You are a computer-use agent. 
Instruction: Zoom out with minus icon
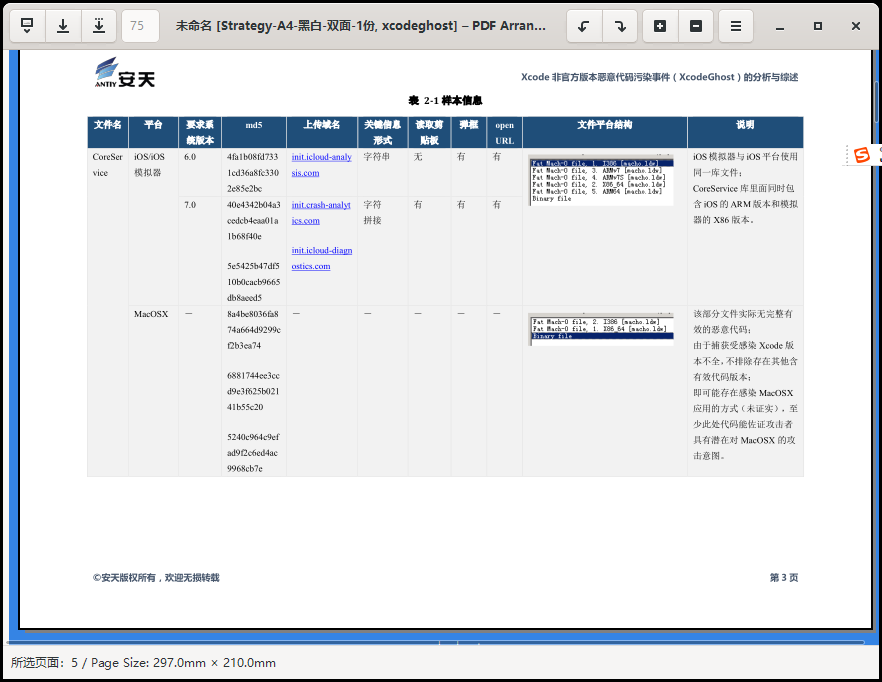tap(696, 26)
